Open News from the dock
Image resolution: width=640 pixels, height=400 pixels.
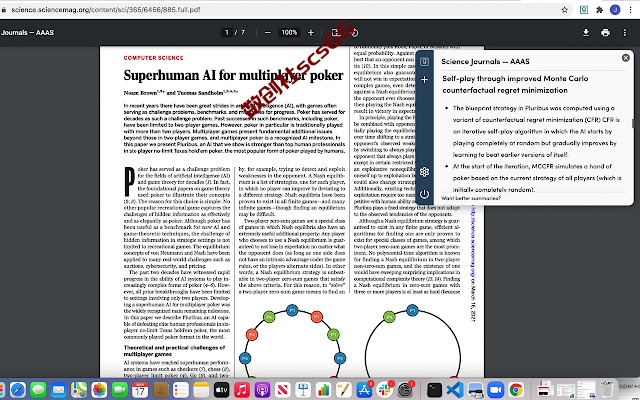[283, 390]
